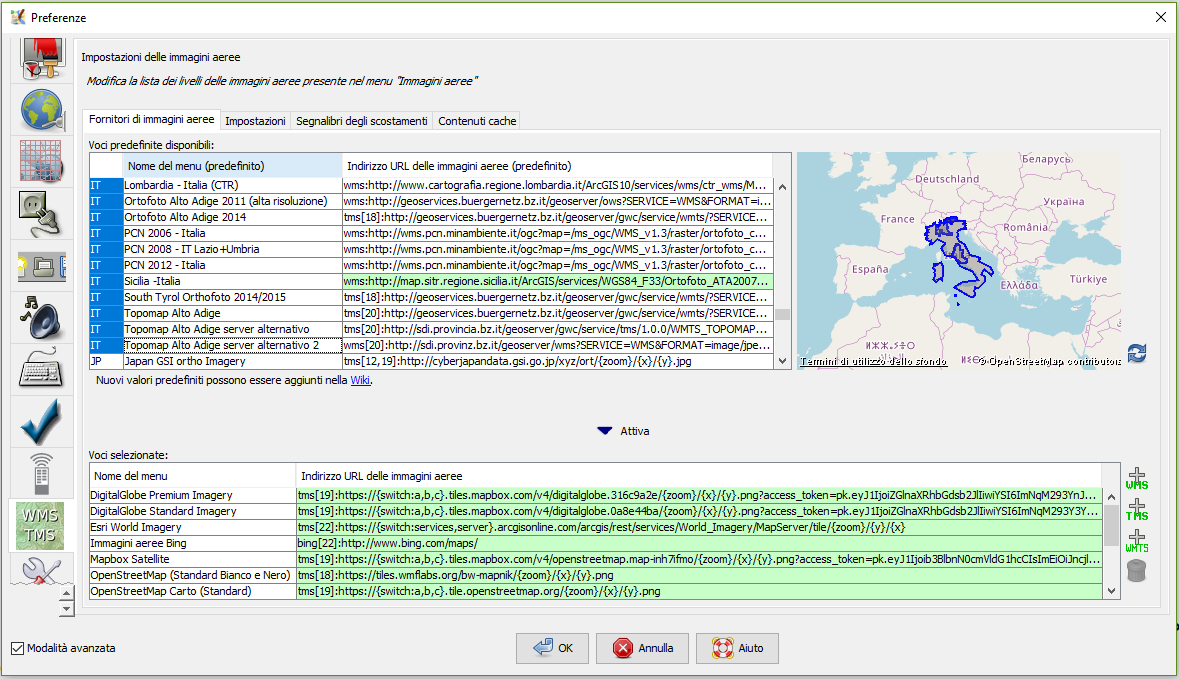Open the speaker audio preferences
The image size is (1179, 679).
42,319
